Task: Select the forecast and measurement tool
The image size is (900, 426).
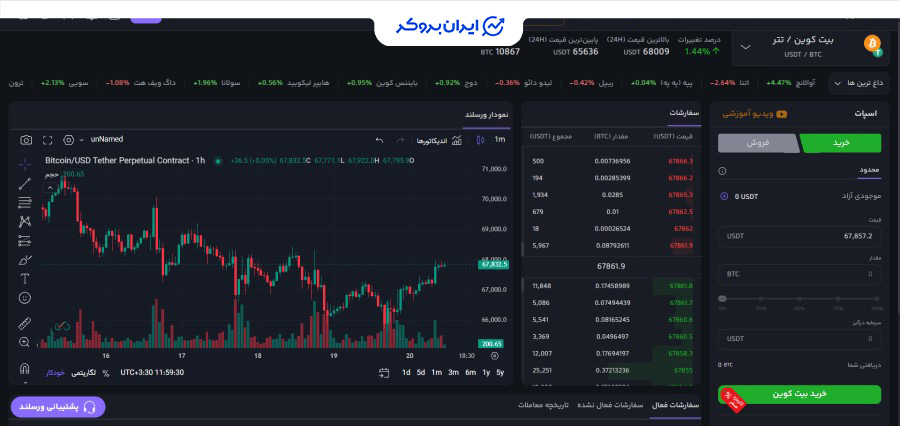Action: tap(25, 241)
